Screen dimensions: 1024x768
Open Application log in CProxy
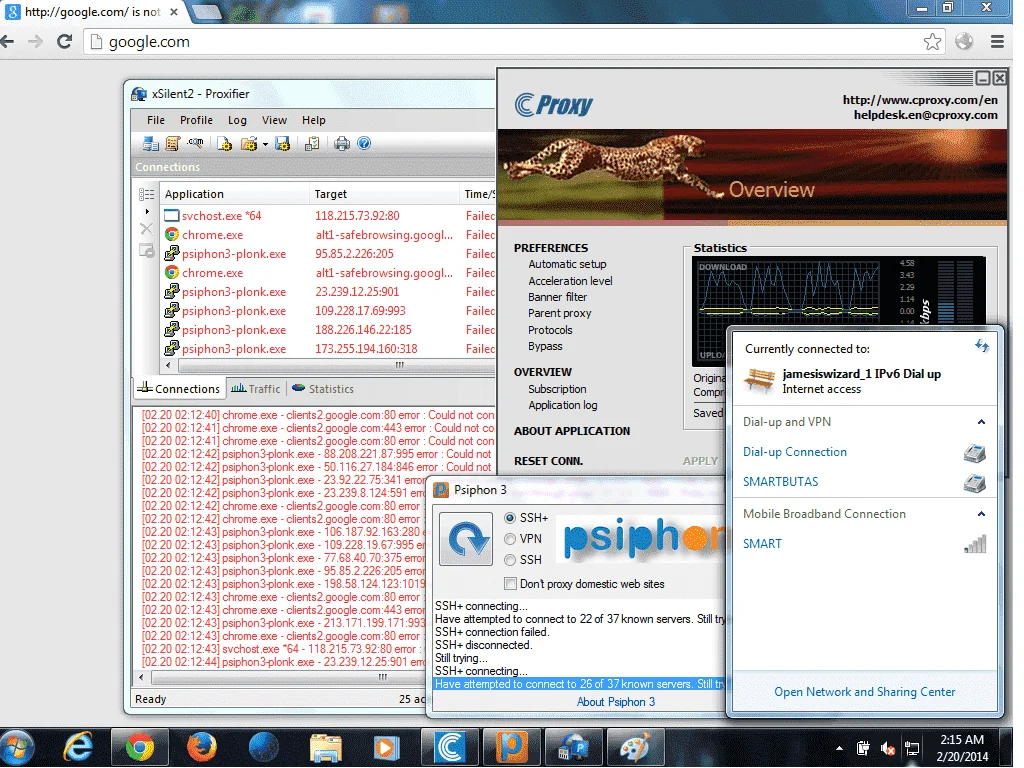click(562, 405)
